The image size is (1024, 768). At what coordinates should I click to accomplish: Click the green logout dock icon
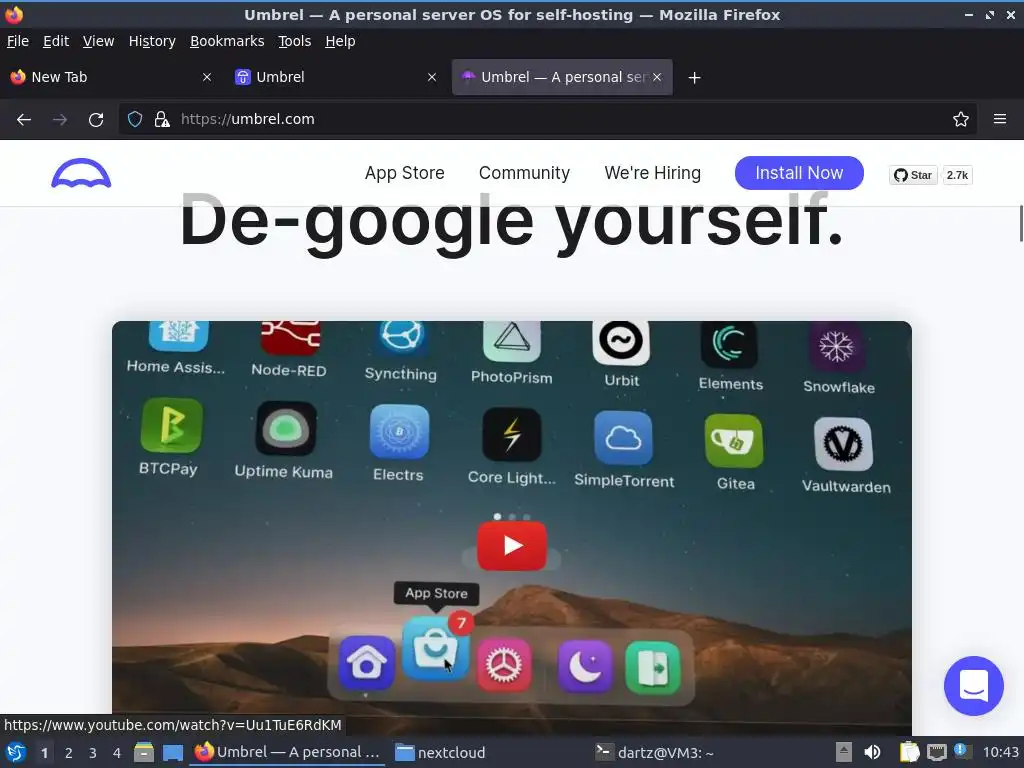point(652,668)
